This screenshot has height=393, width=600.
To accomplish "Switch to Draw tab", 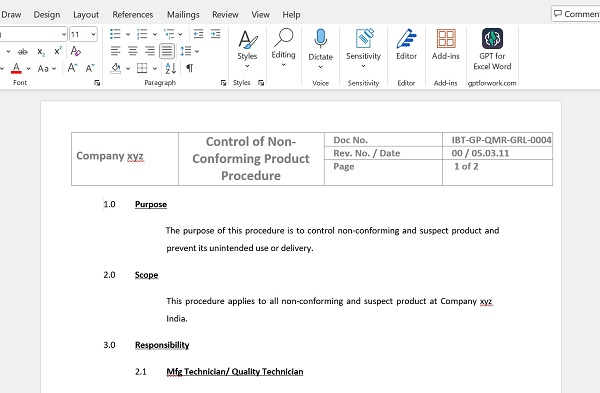I will pyautogui.click(x=11, y=15).
